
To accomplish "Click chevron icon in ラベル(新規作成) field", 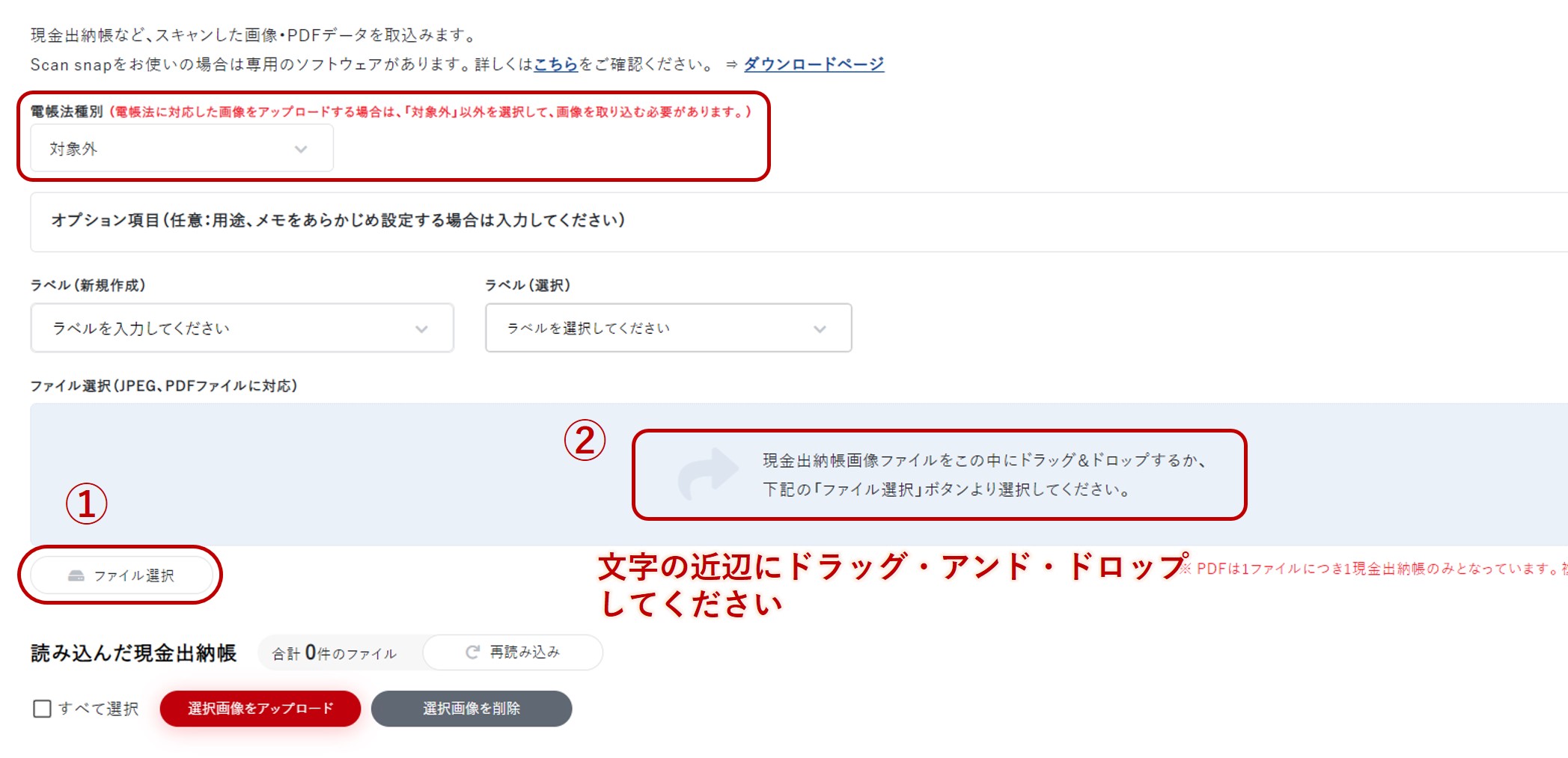I will point(421,328).
